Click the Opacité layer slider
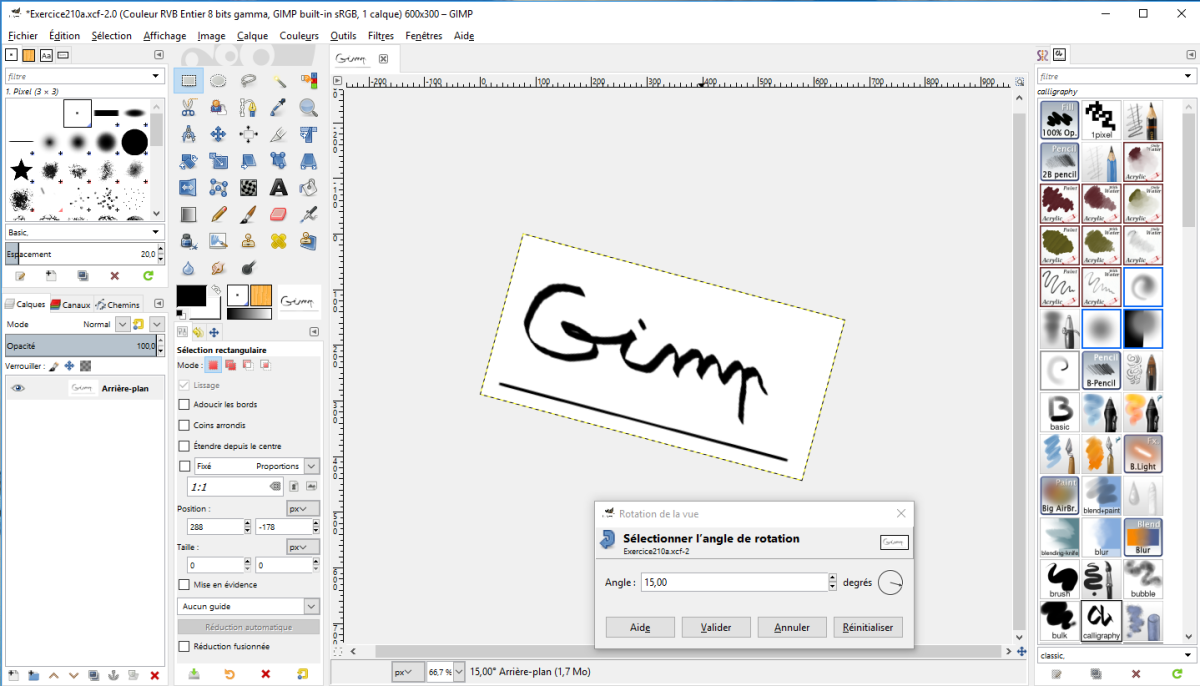 [80, 346]
